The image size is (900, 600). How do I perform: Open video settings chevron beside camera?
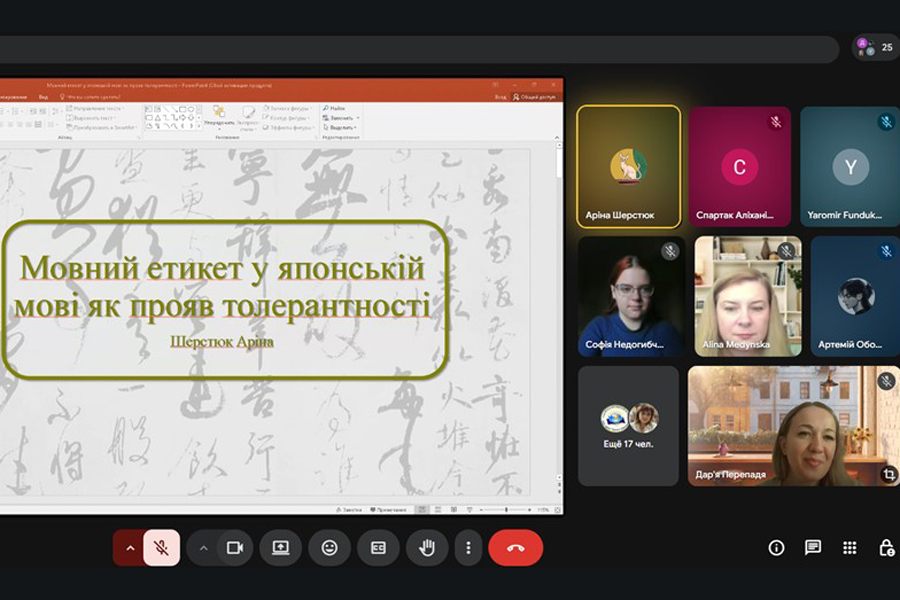[203, 548]
